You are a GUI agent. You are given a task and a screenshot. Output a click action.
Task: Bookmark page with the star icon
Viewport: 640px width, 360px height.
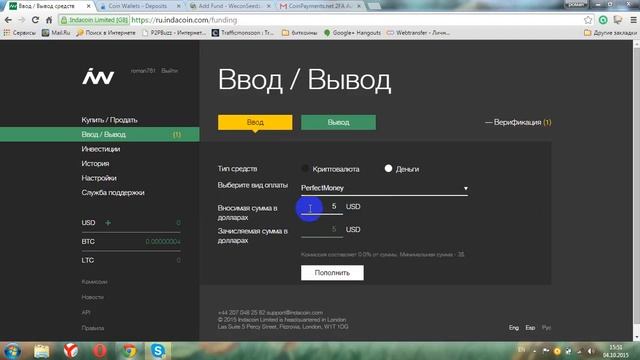tap(588, 20)
